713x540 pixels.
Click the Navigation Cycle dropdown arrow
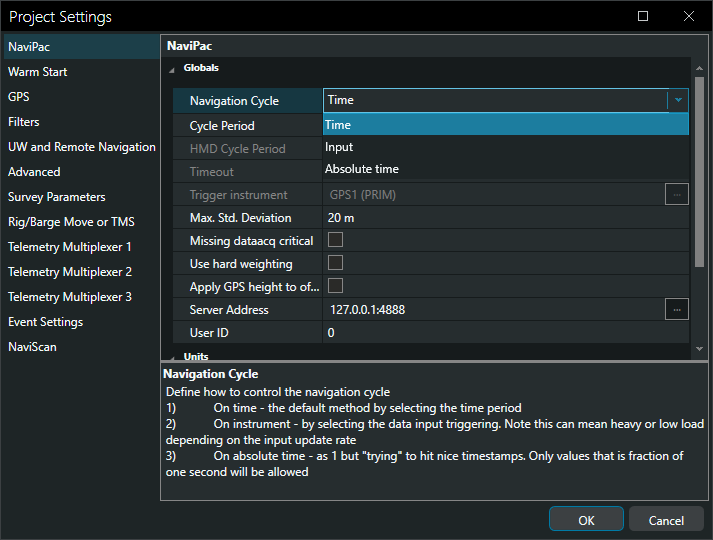[x=678, y=100]
